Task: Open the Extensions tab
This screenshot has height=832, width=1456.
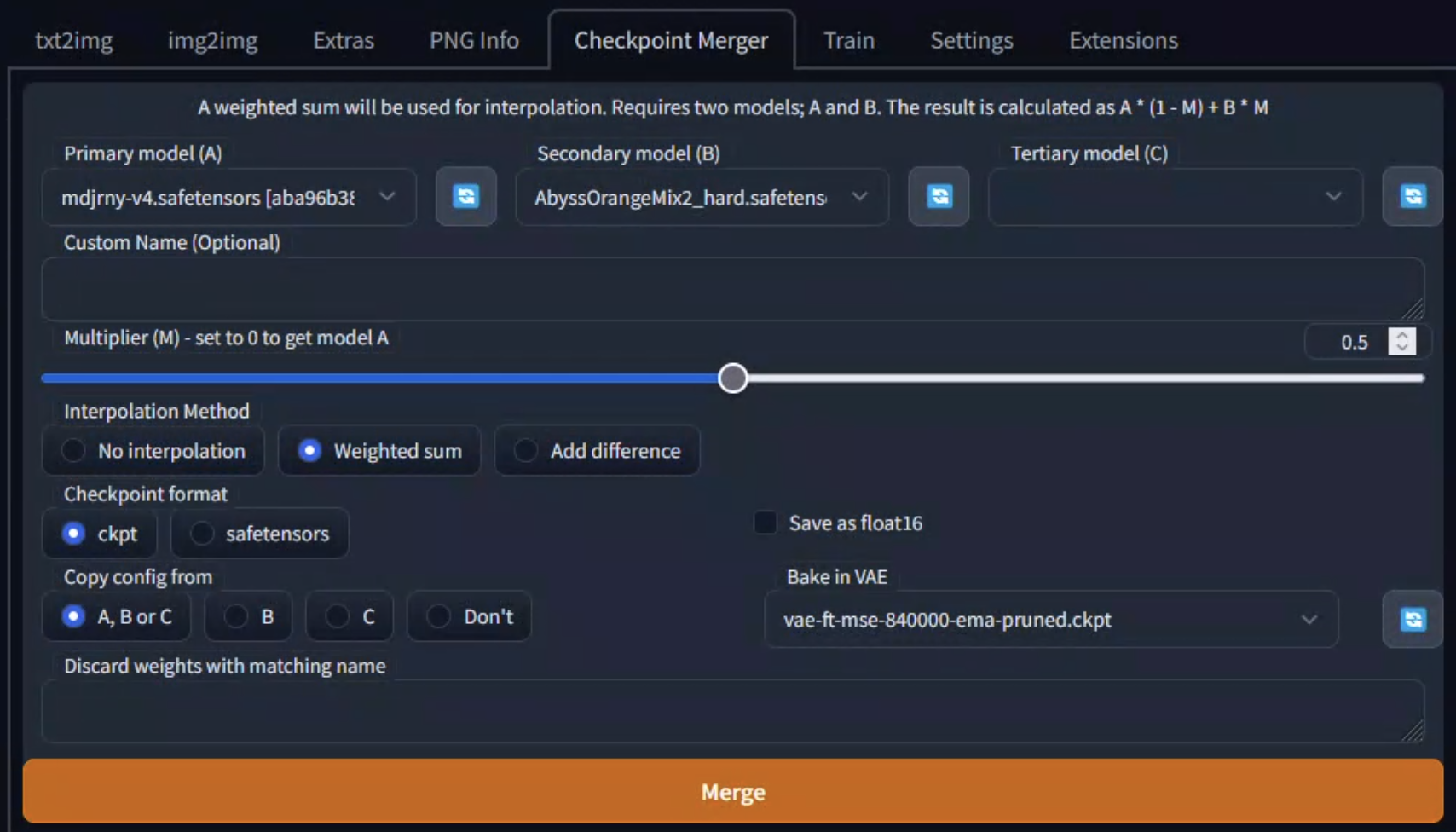Action: pyautogui.click(x=1123, y=40)
